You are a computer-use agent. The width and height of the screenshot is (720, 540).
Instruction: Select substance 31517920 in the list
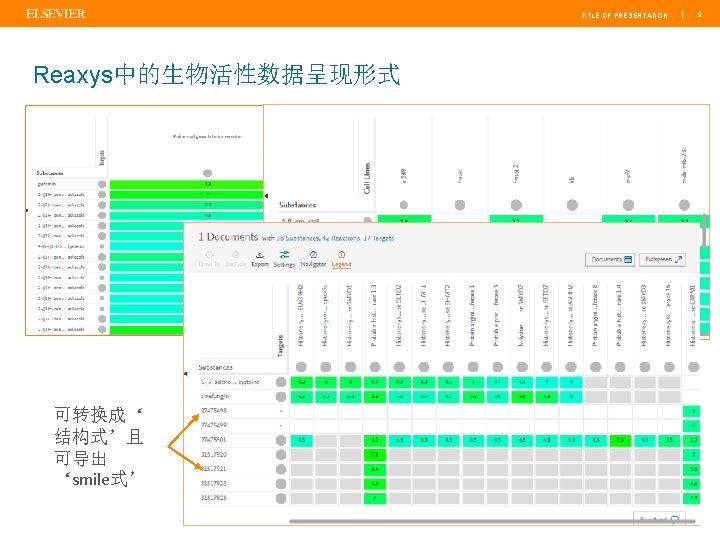pyautogui.click(x=214, y=454)
